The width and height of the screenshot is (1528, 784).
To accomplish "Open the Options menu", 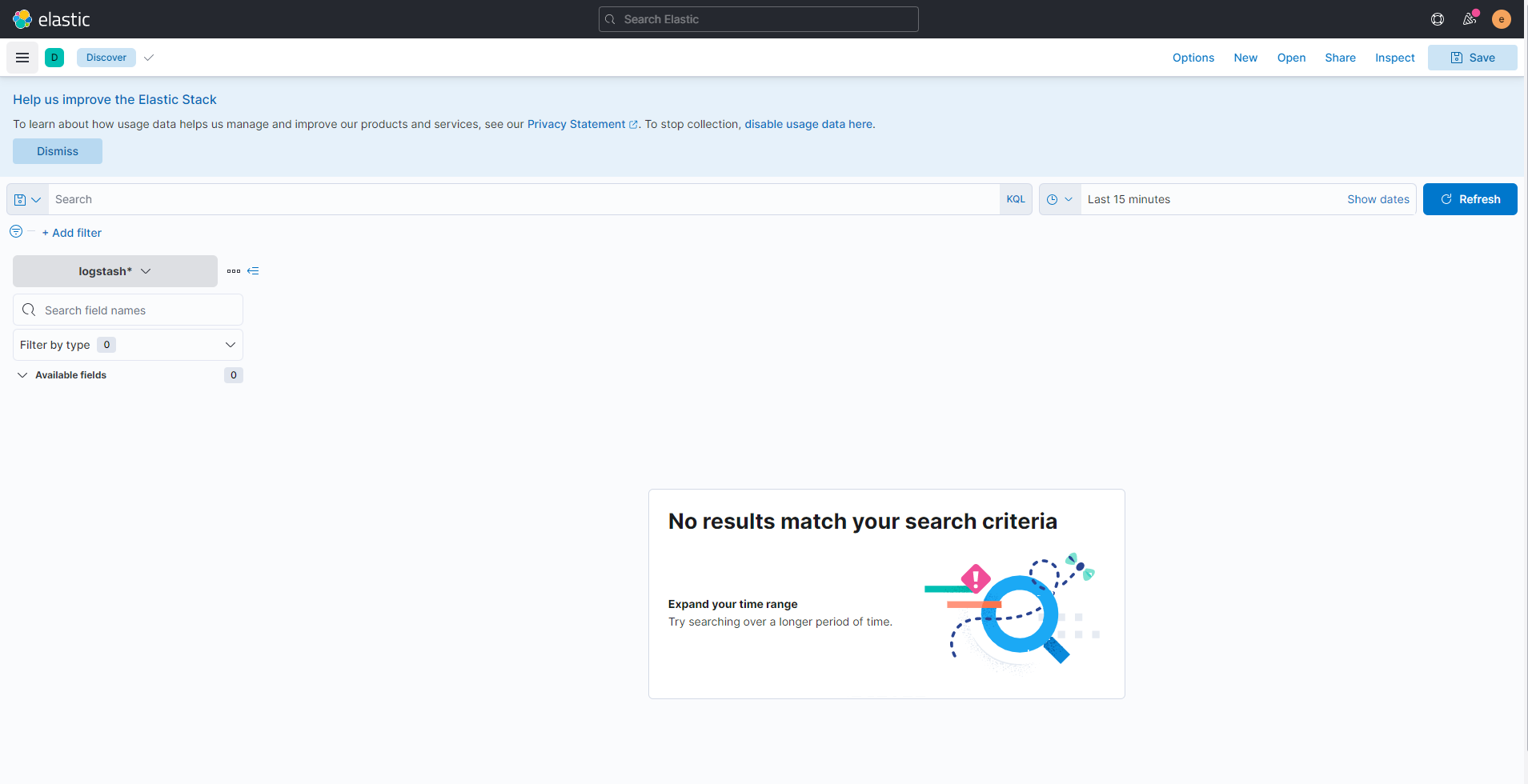I will tap(1193, 58).
